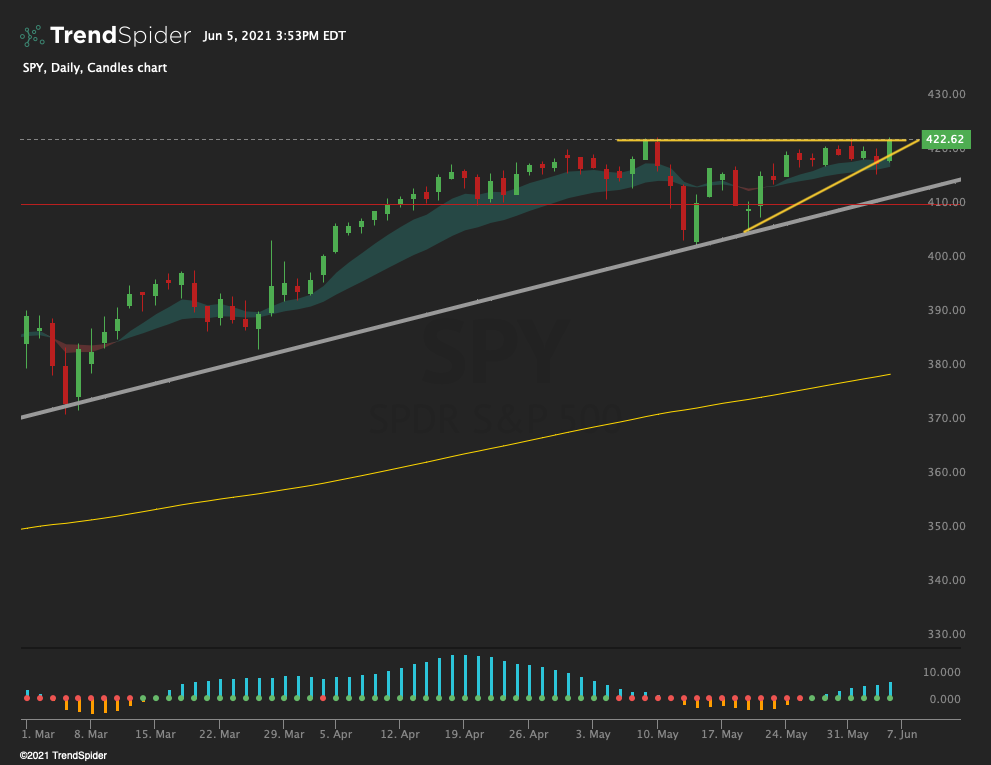Click the "24. May" date label
This screenshot has height=765, width=991.
786,734
